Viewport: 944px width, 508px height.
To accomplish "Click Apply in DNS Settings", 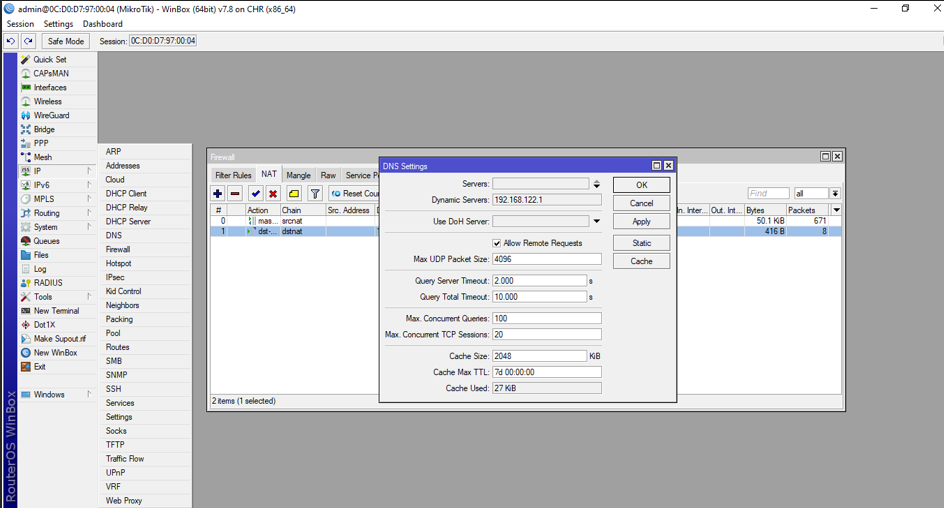I will (x=641, y=221).
